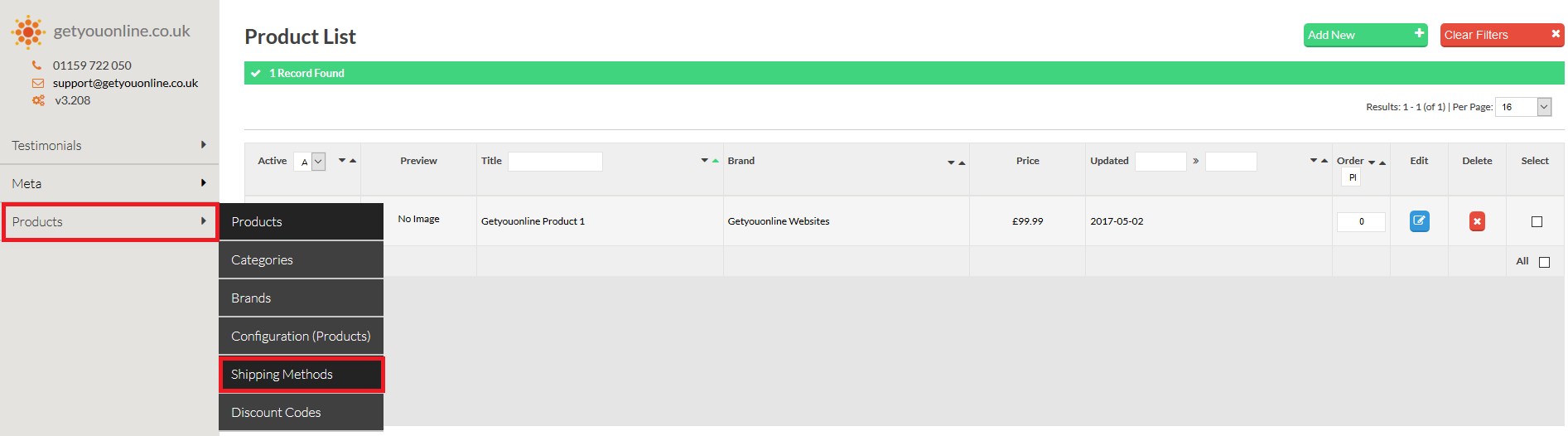Sort Brand column ascending arrow

962,163
